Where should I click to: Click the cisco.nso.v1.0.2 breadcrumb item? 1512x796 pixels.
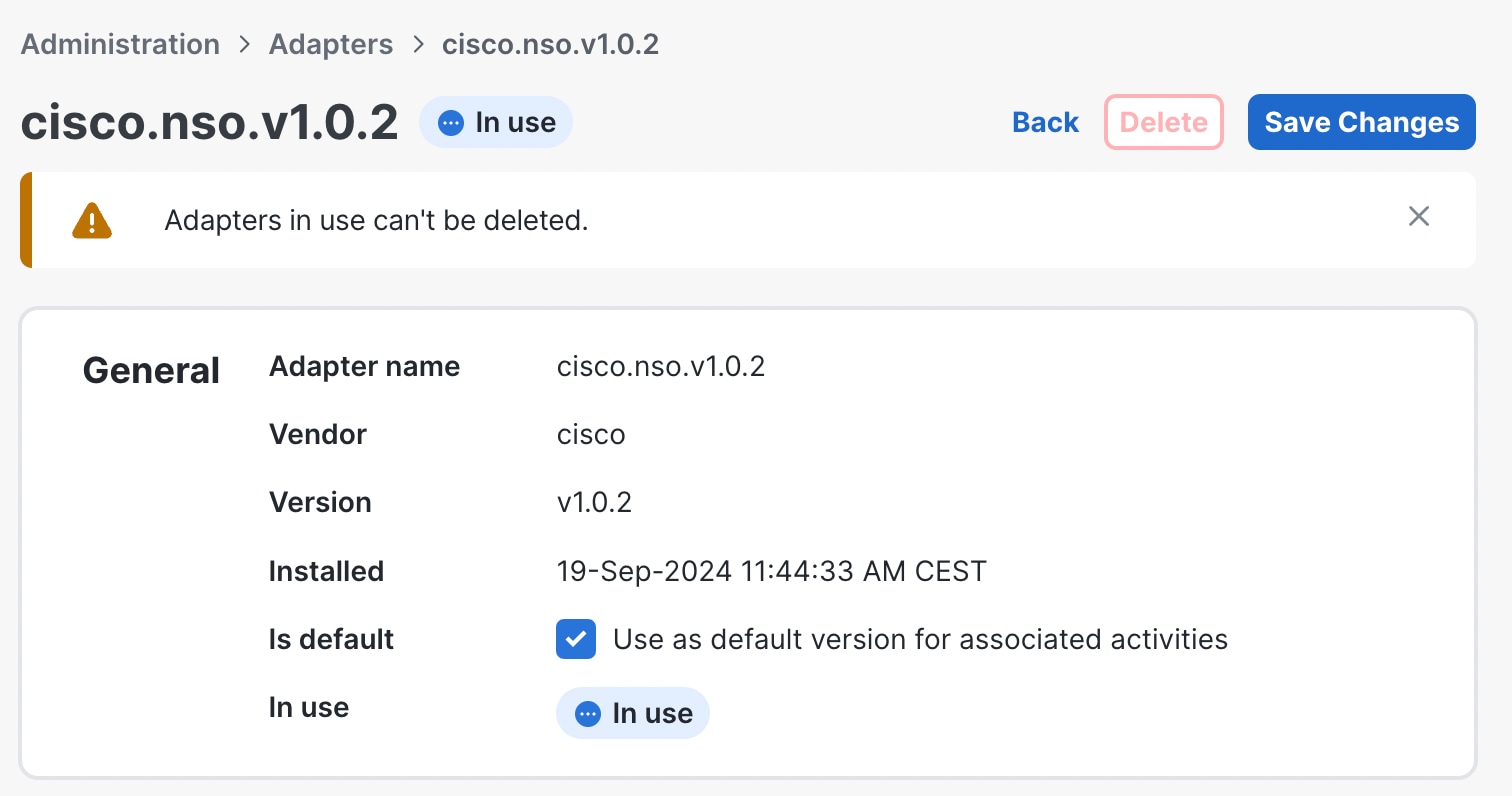click(x=550, y=45)
